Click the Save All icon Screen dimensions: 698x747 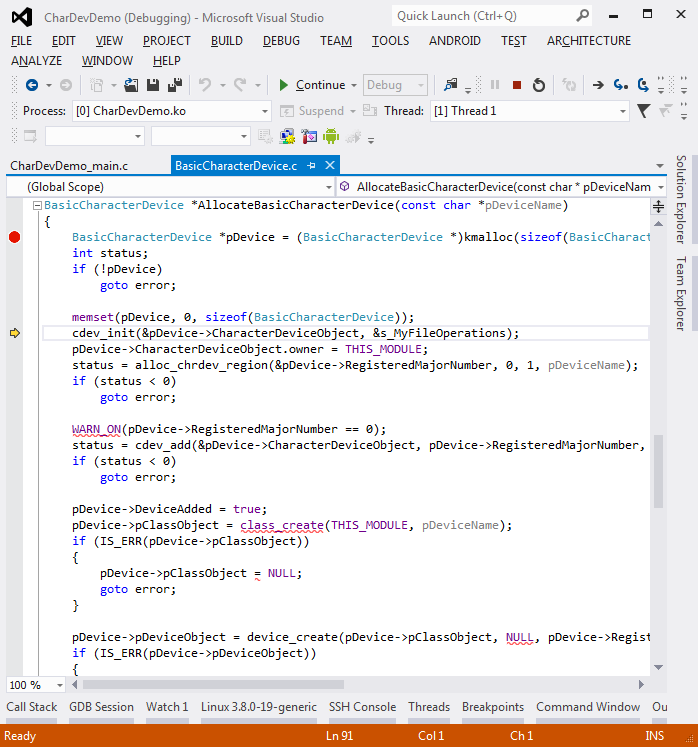[175, 85]
